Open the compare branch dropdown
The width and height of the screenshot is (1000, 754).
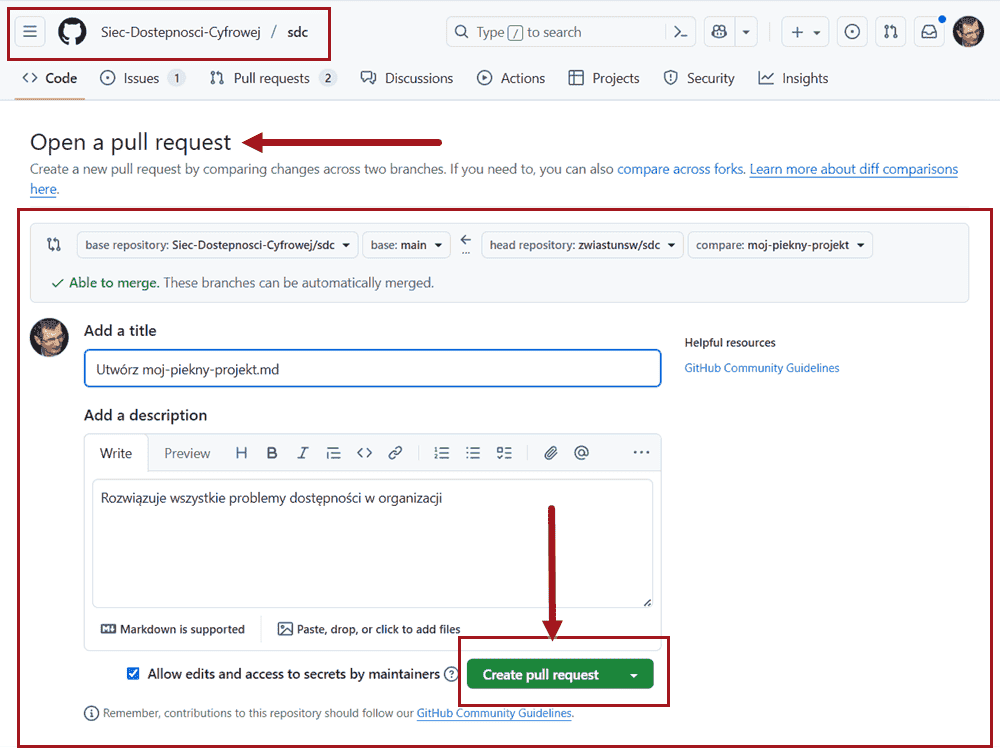[780, 245]
